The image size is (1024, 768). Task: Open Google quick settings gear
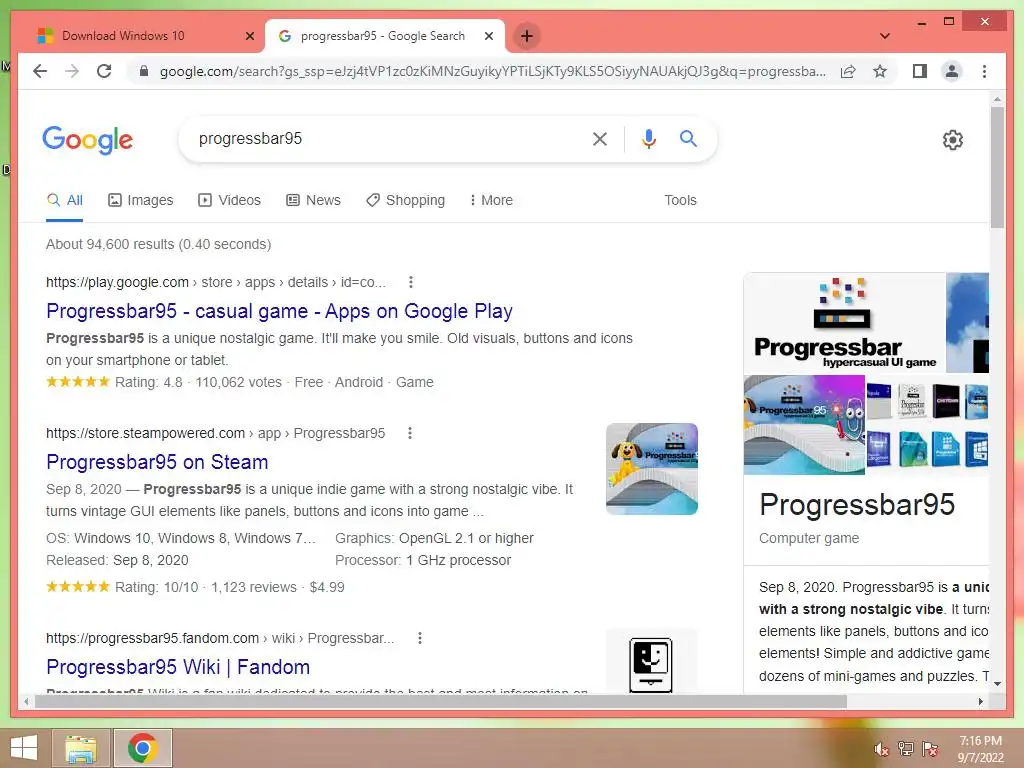click(953, 140)
